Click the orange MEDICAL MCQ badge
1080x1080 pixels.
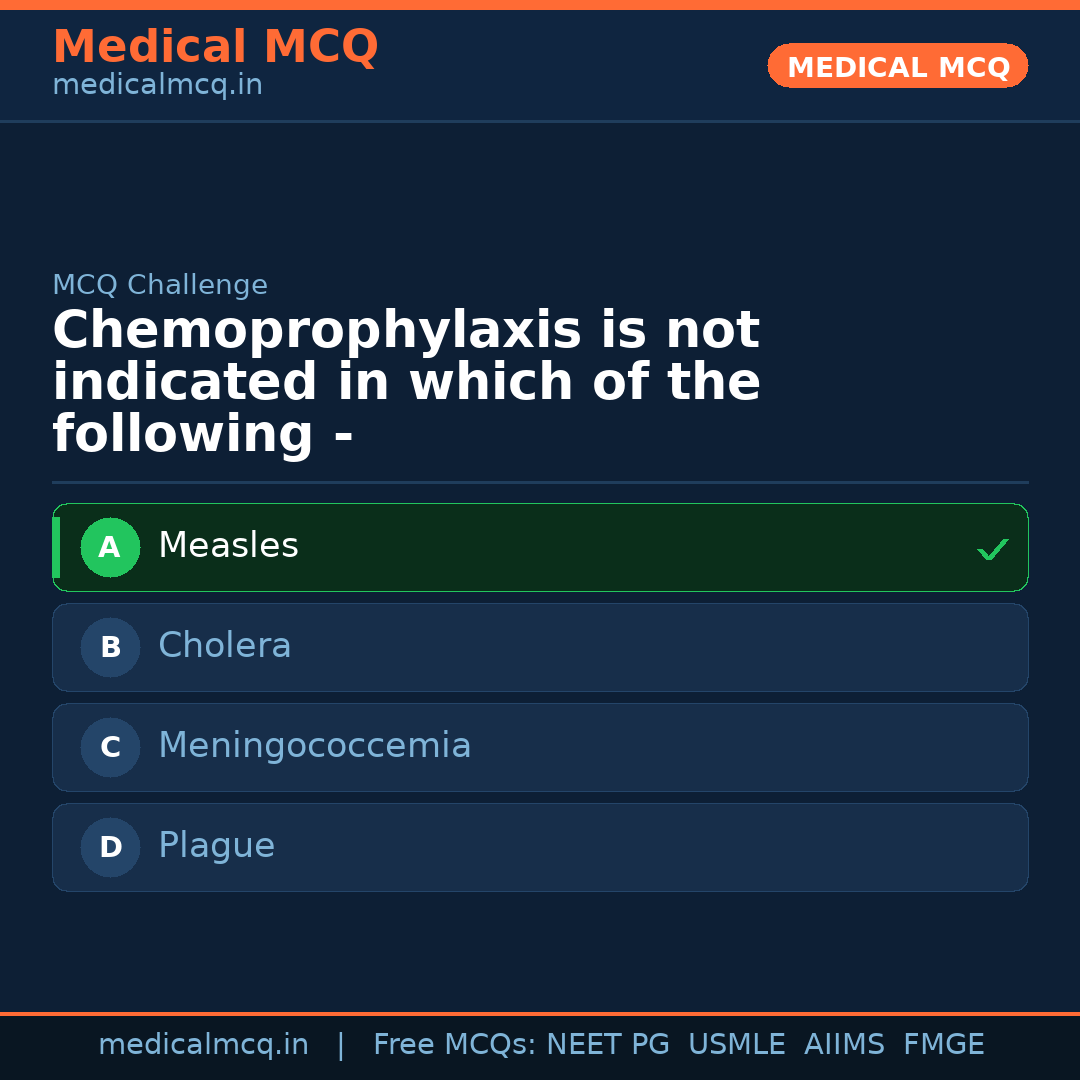(x=897, y=66)
